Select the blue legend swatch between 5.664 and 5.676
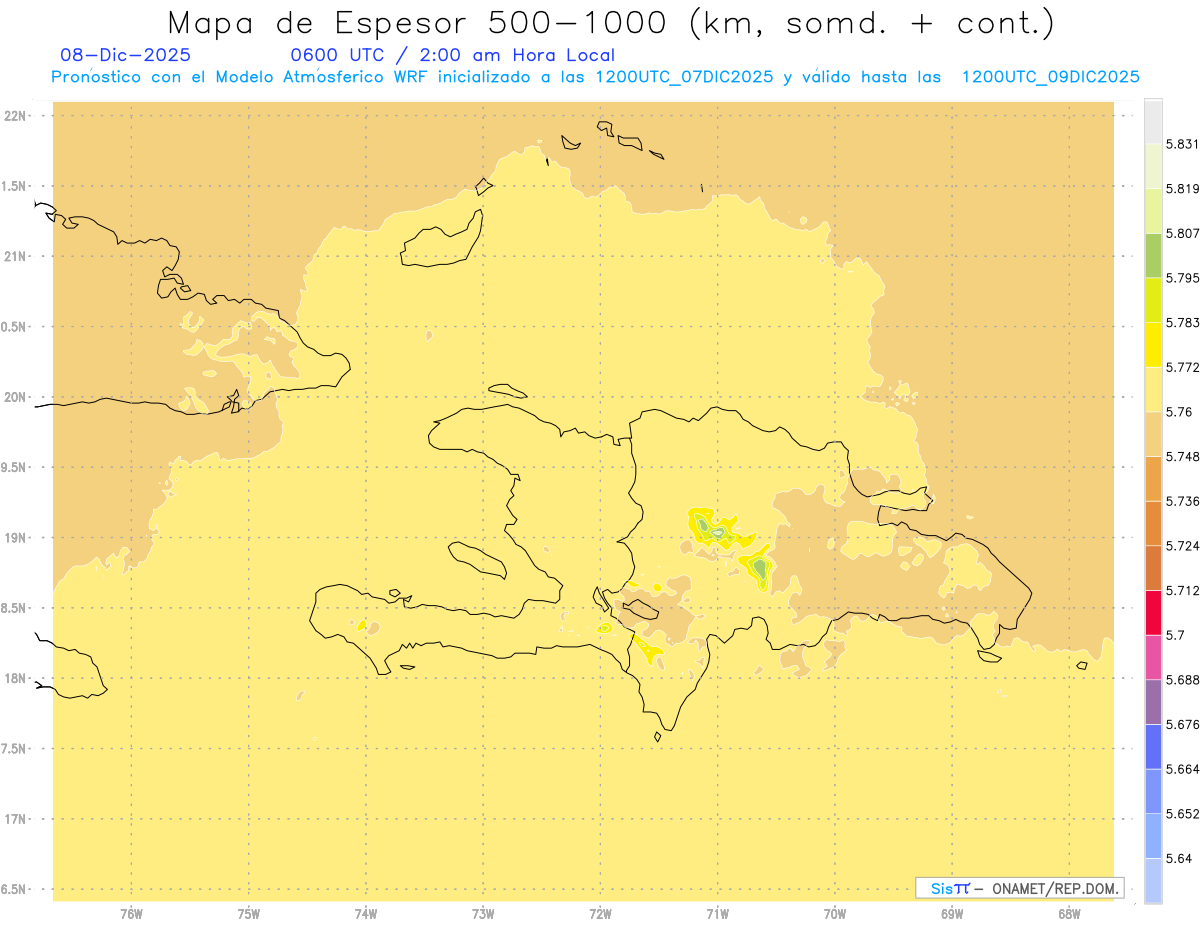Screen dimensions: 1200x927 [1153, 746]
